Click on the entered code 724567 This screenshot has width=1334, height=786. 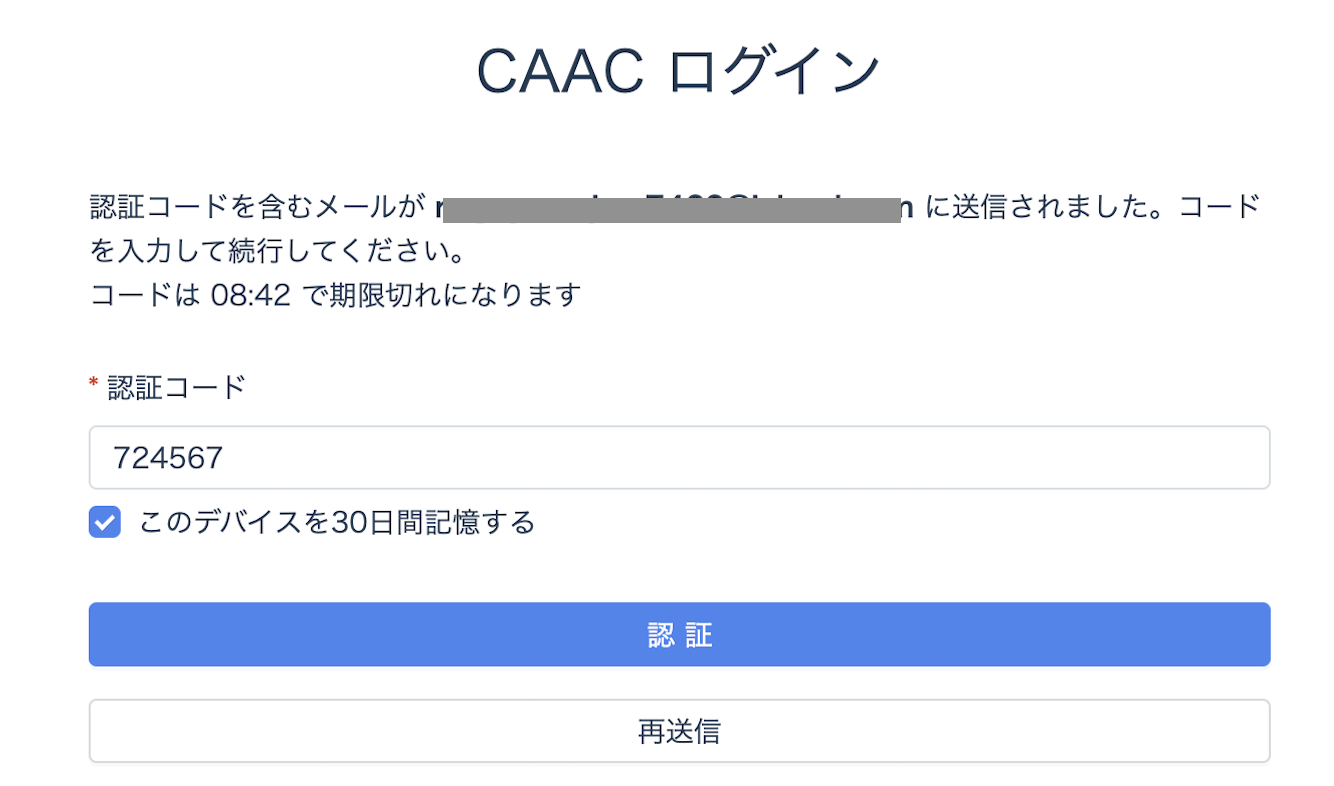[x=168, y=458]
